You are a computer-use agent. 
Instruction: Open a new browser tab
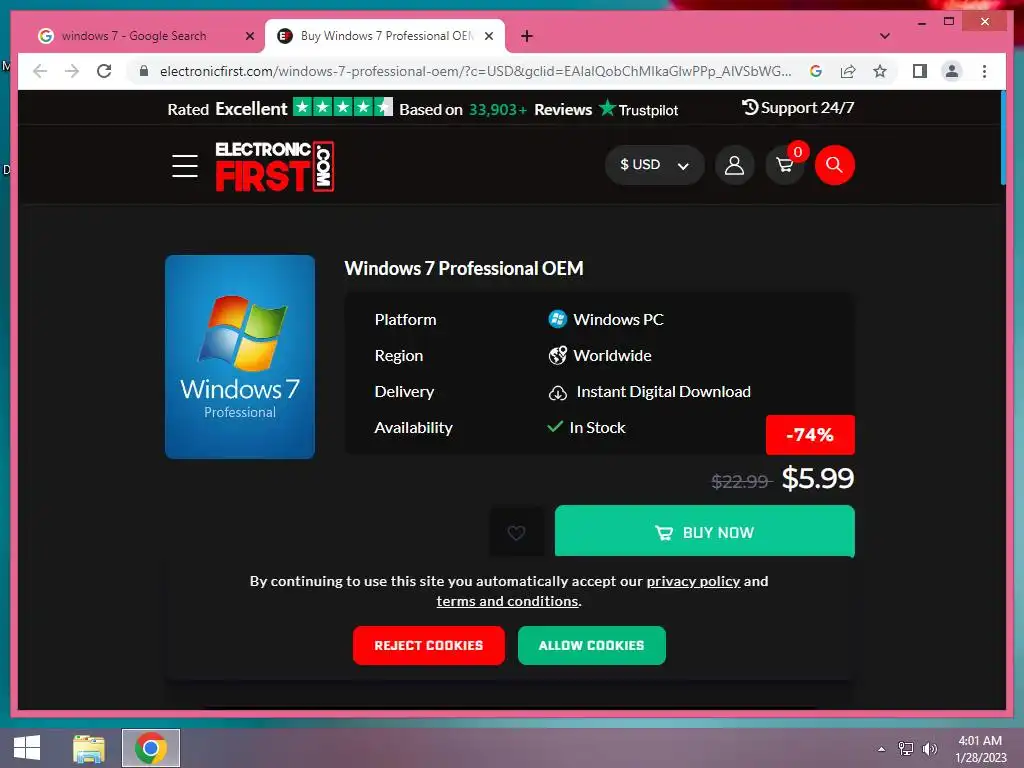pyautogui.click(x=527, y=36)
